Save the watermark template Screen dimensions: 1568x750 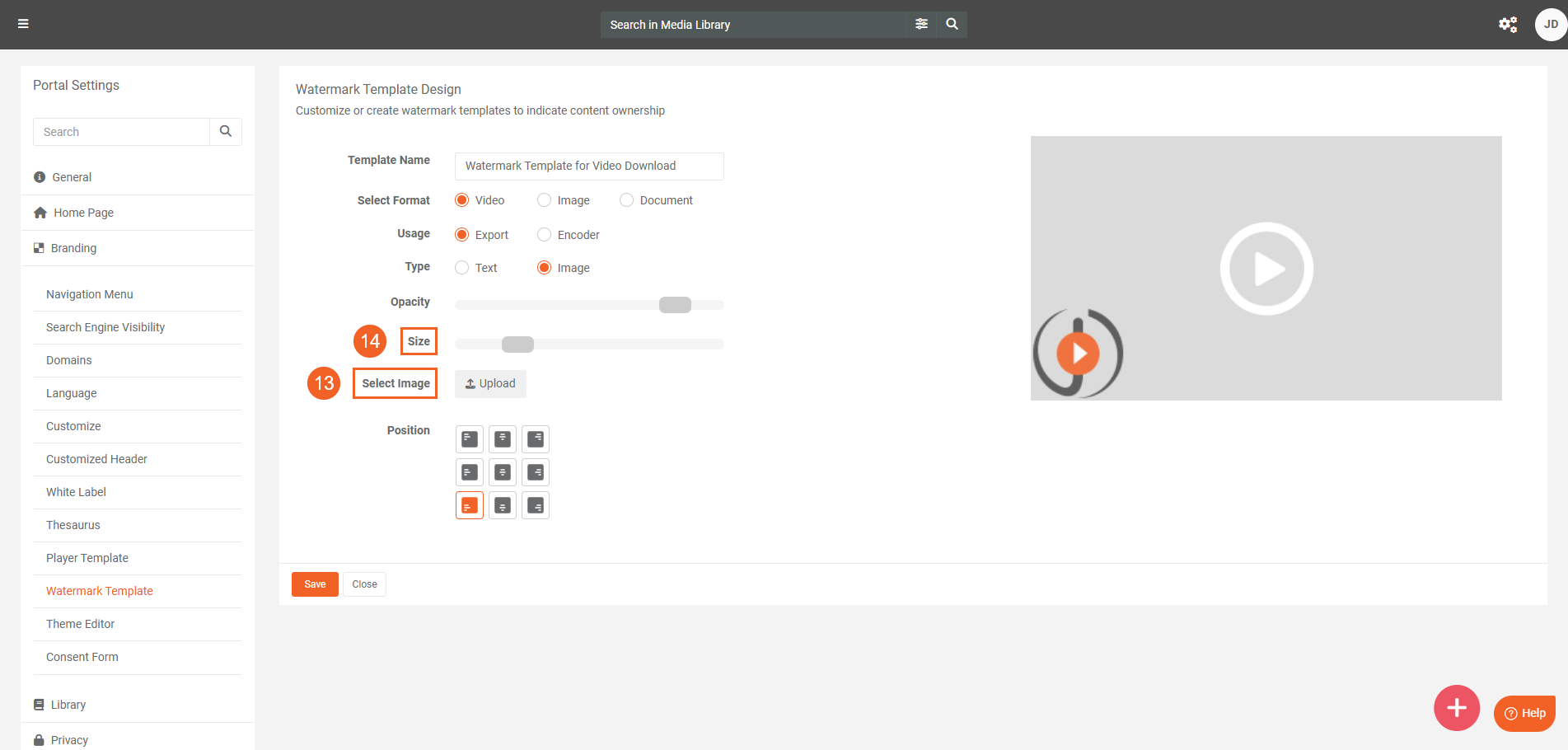314,584
